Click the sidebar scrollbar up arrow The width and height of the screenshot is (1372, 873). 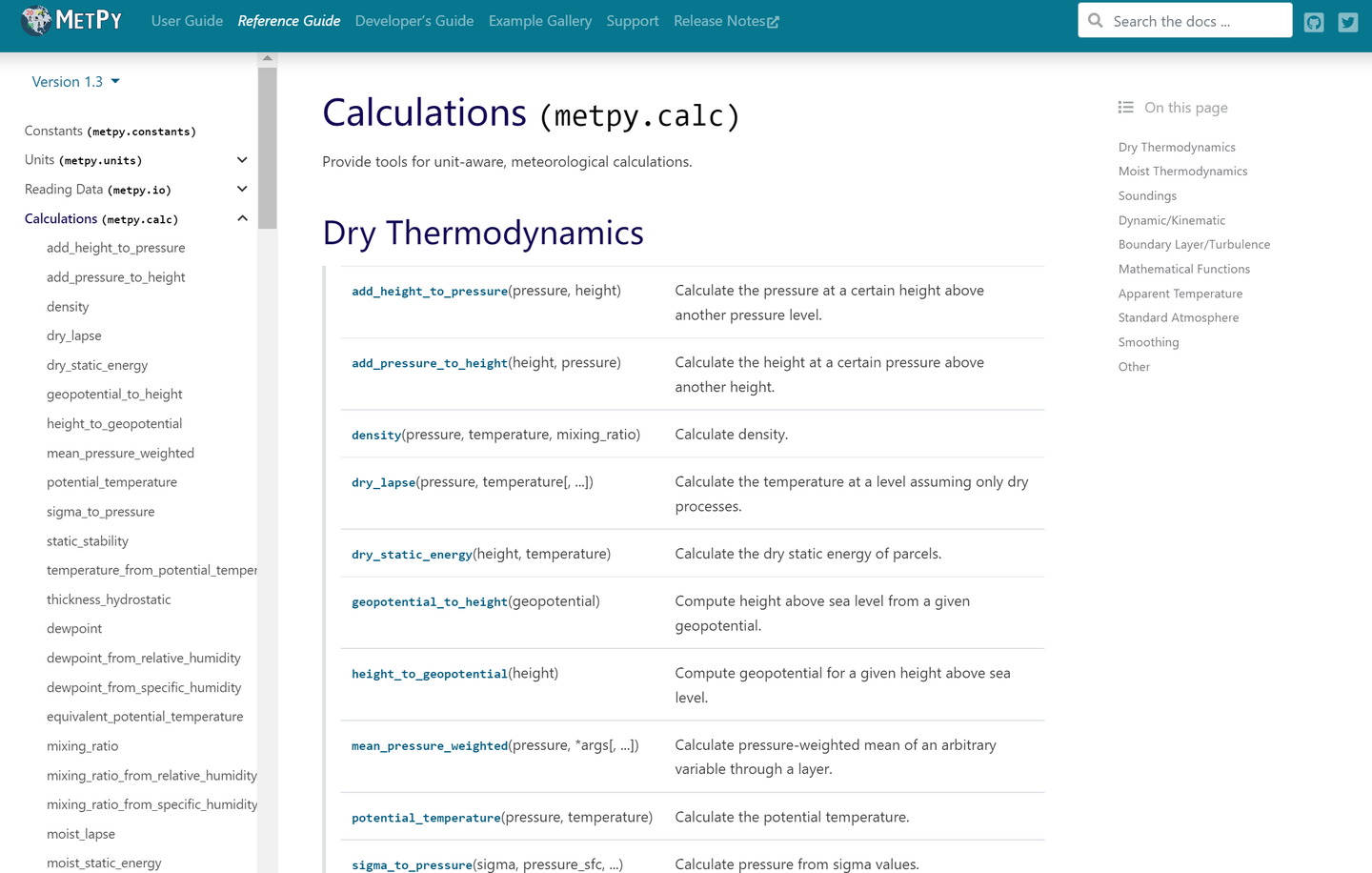pos(268,58)
